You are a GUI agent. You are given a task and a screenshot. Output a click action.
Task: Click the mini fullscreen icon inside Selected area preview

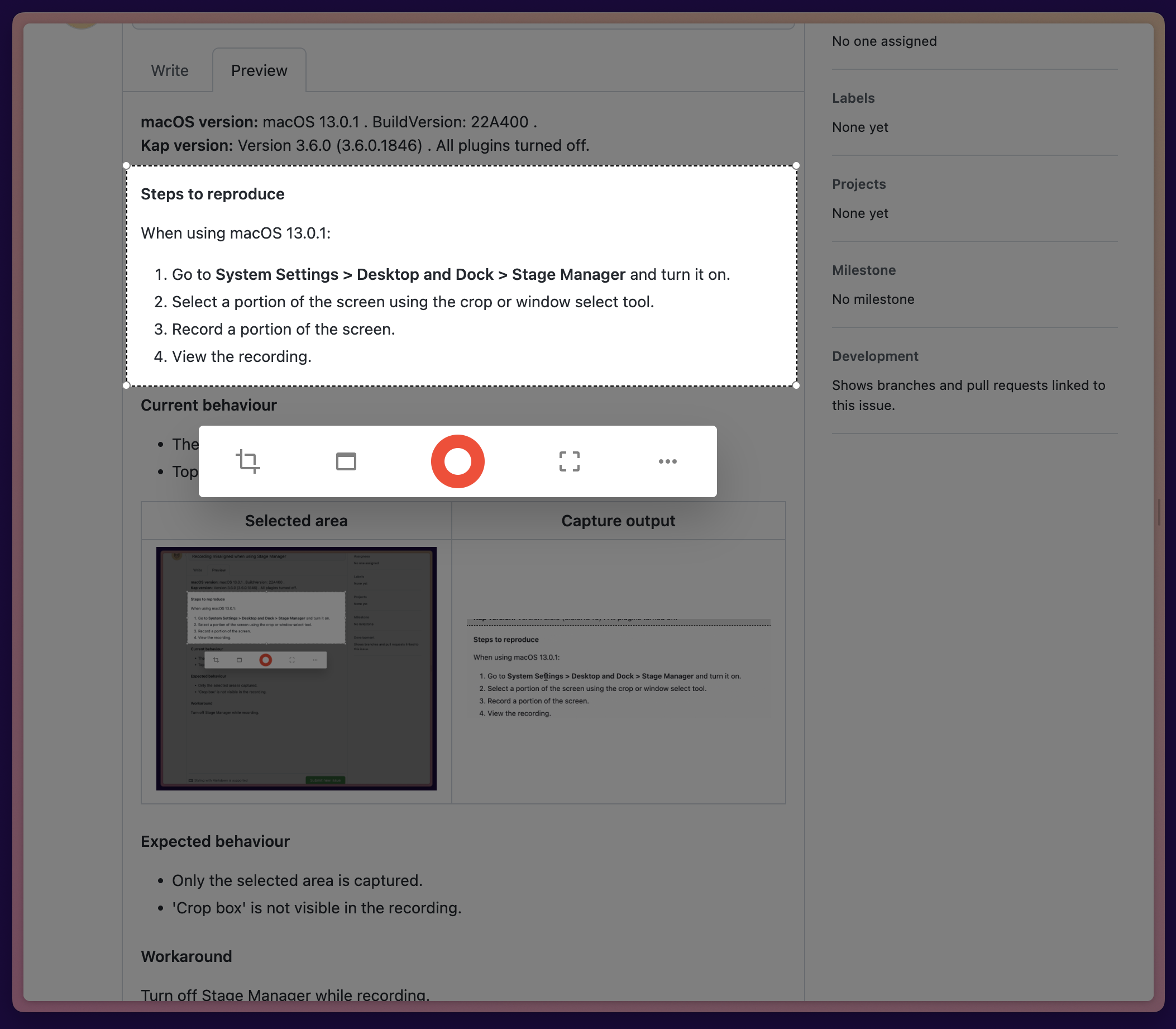(292, 660)
